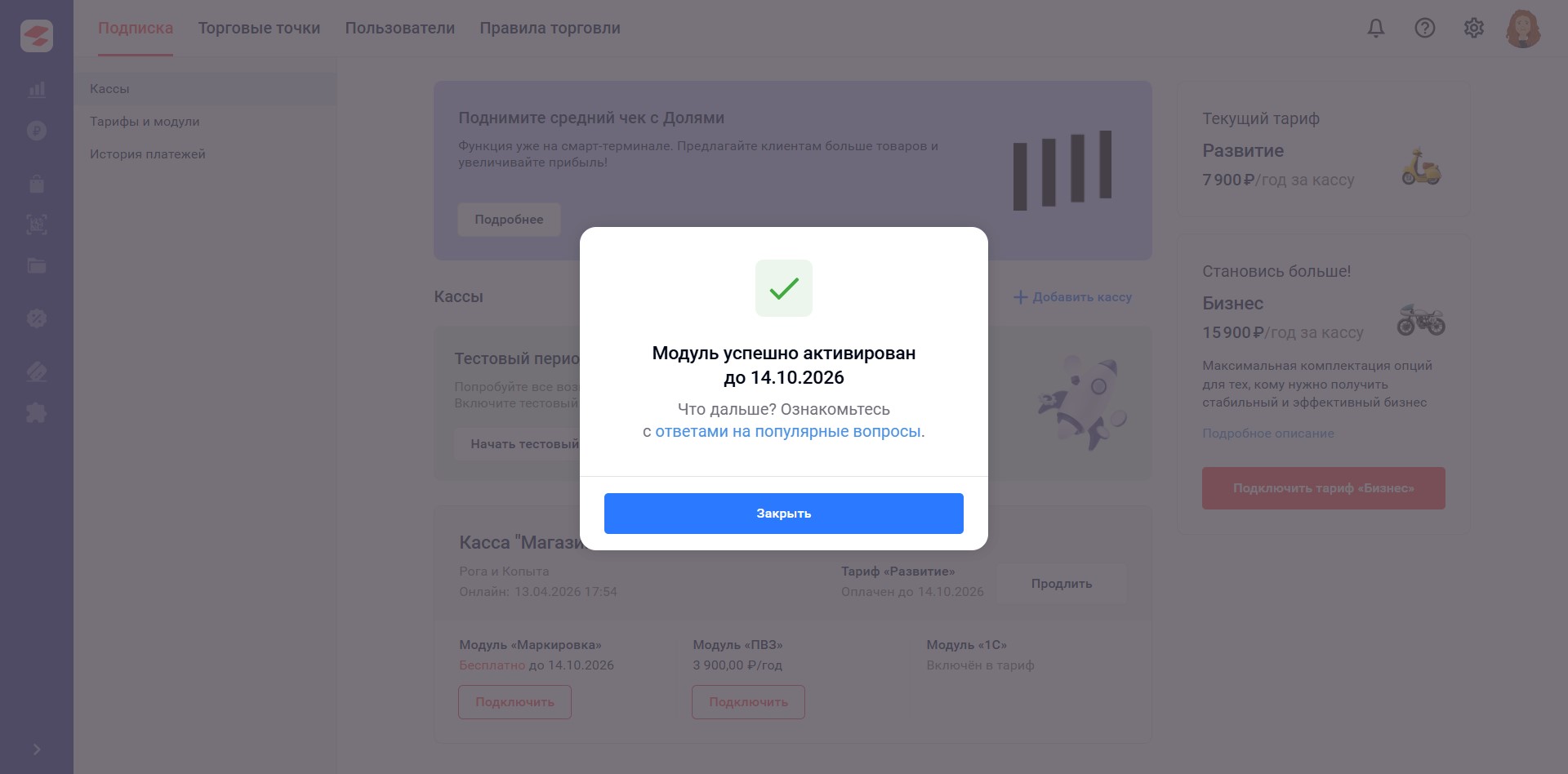
Task: Open История платежей in the side menu
Action: pos(148,154)
